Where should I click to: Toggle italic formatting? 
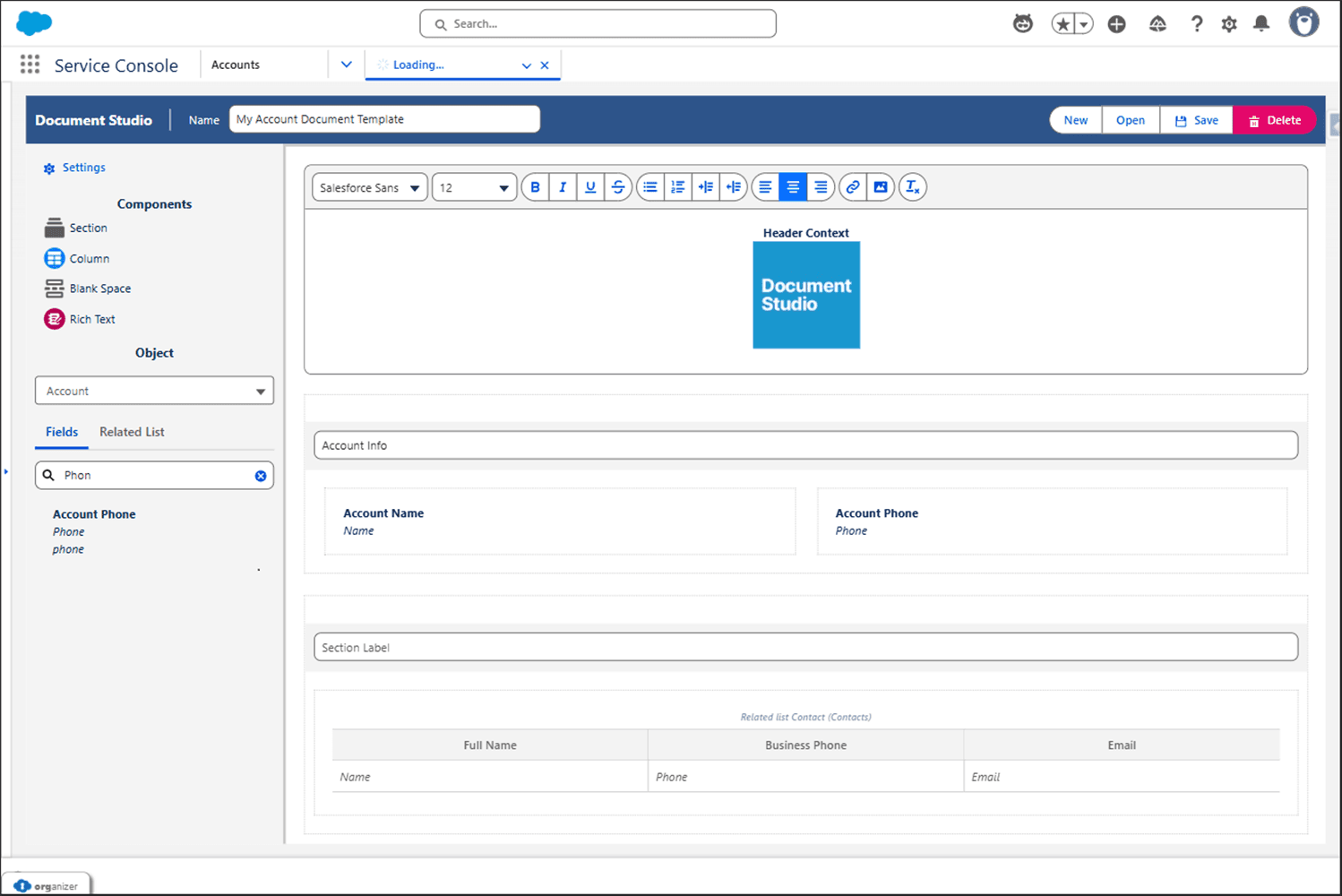pyautogui.click(x=563, y=187)
